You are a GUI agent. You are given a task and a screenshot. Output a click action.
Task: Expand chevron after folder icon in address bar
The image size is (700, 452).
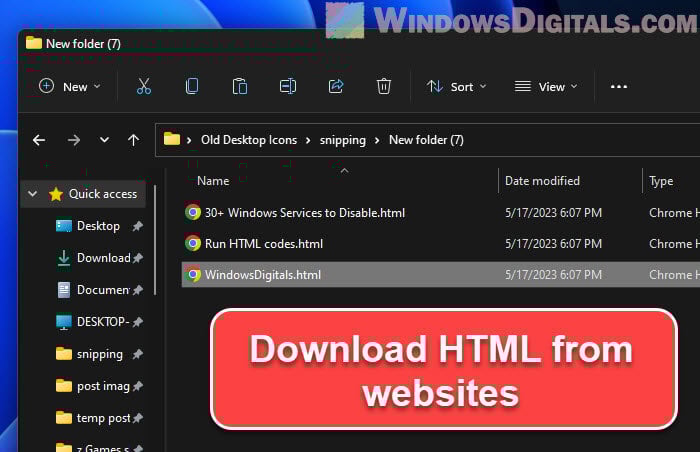point(189,141)
